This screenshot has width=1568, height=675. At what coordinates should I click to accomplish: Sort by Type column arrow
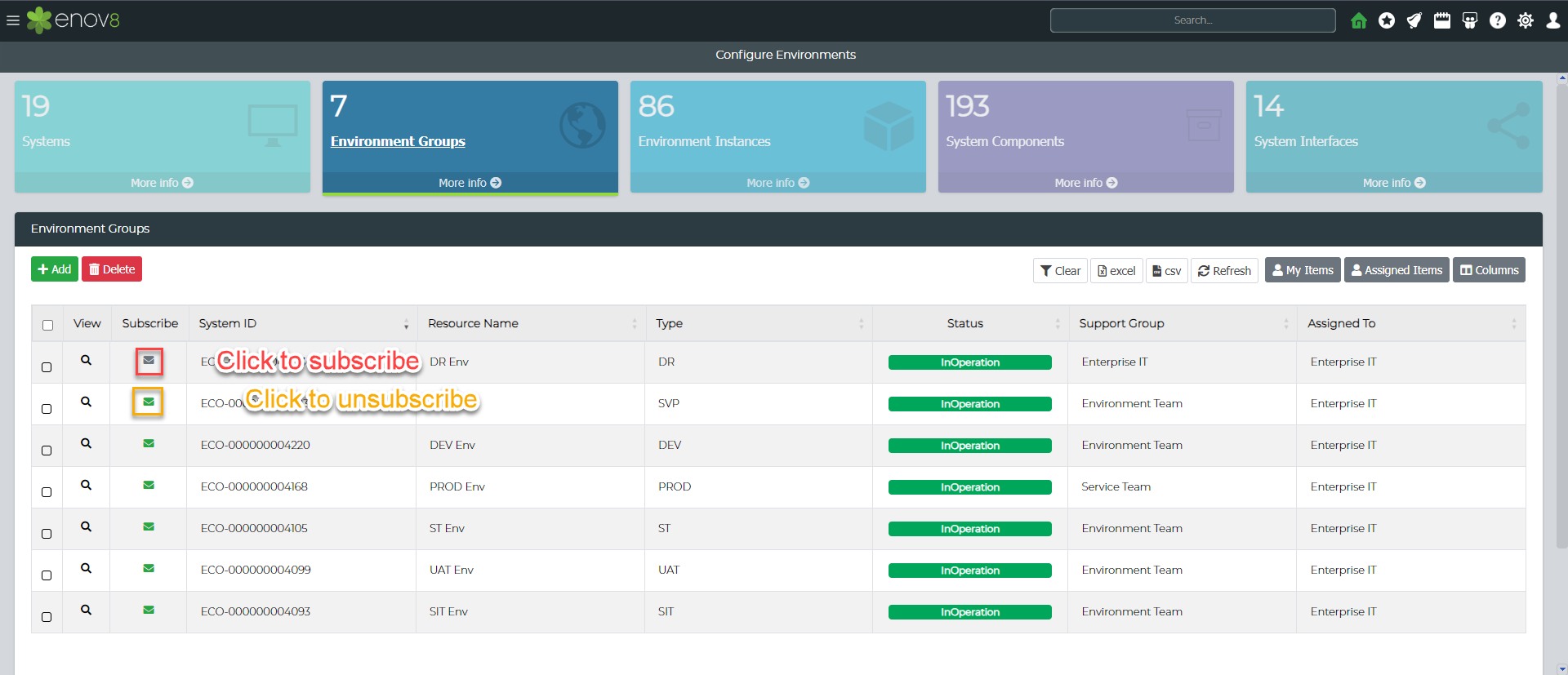point(861,324)
